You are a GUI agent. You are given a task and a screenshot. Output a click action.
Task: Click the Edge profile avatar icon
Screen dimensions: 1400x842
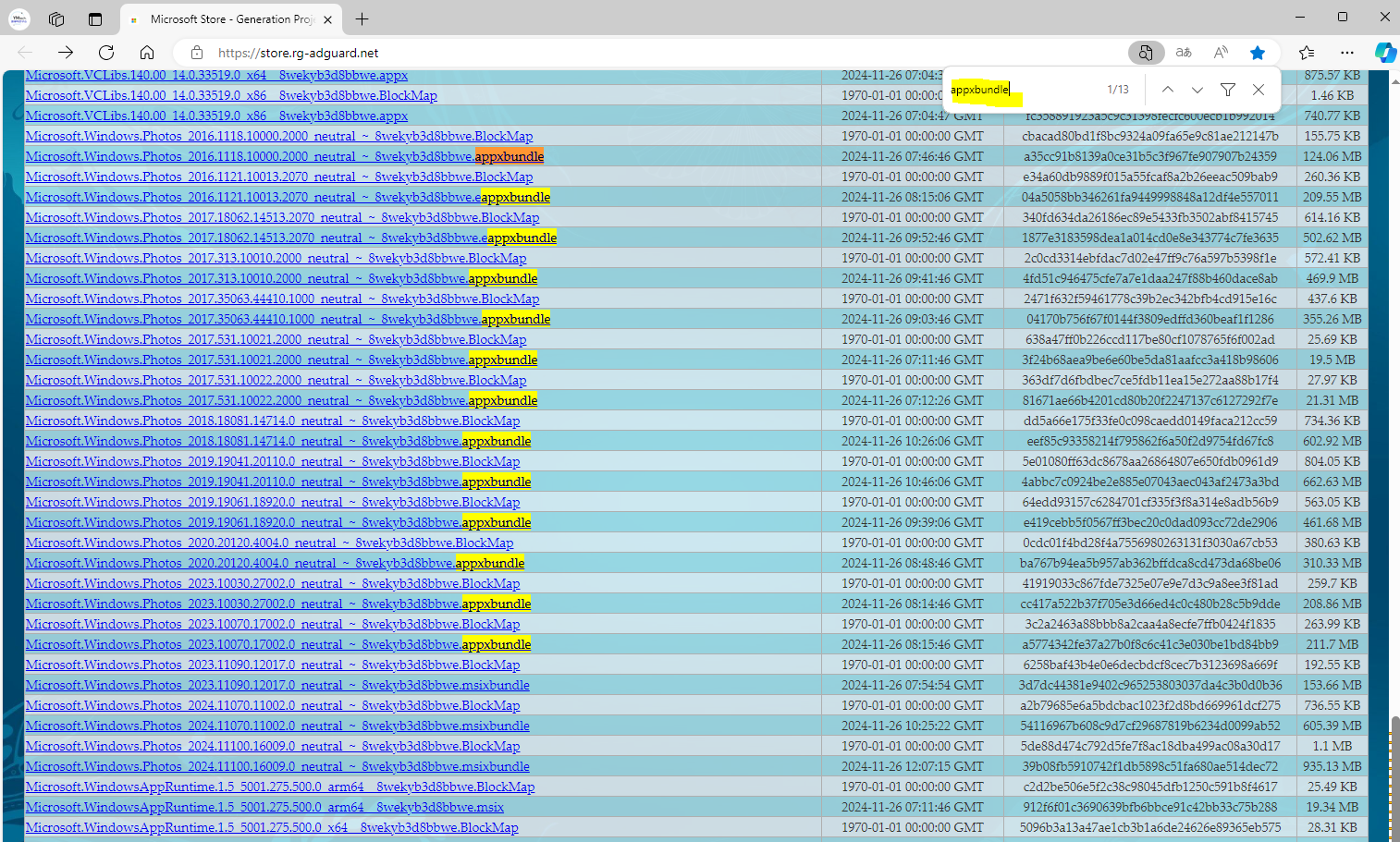(x=18, y=18)
